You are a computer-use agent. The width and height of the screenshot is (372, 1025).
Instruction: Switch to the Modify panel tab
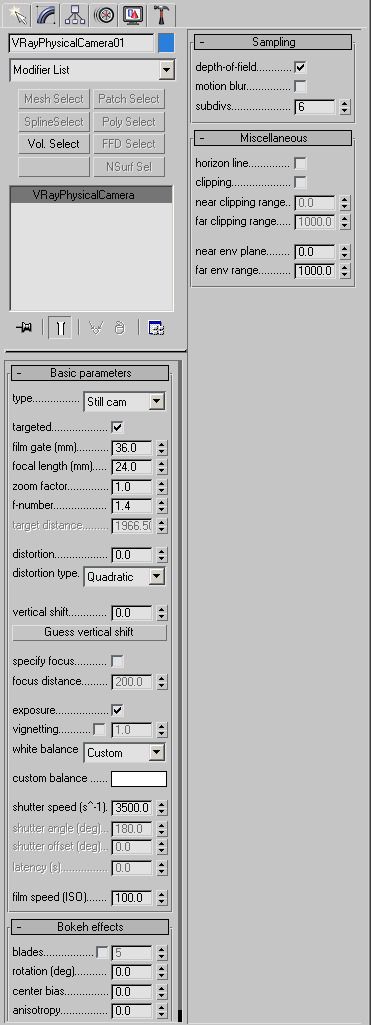click(x=45, y=13)
